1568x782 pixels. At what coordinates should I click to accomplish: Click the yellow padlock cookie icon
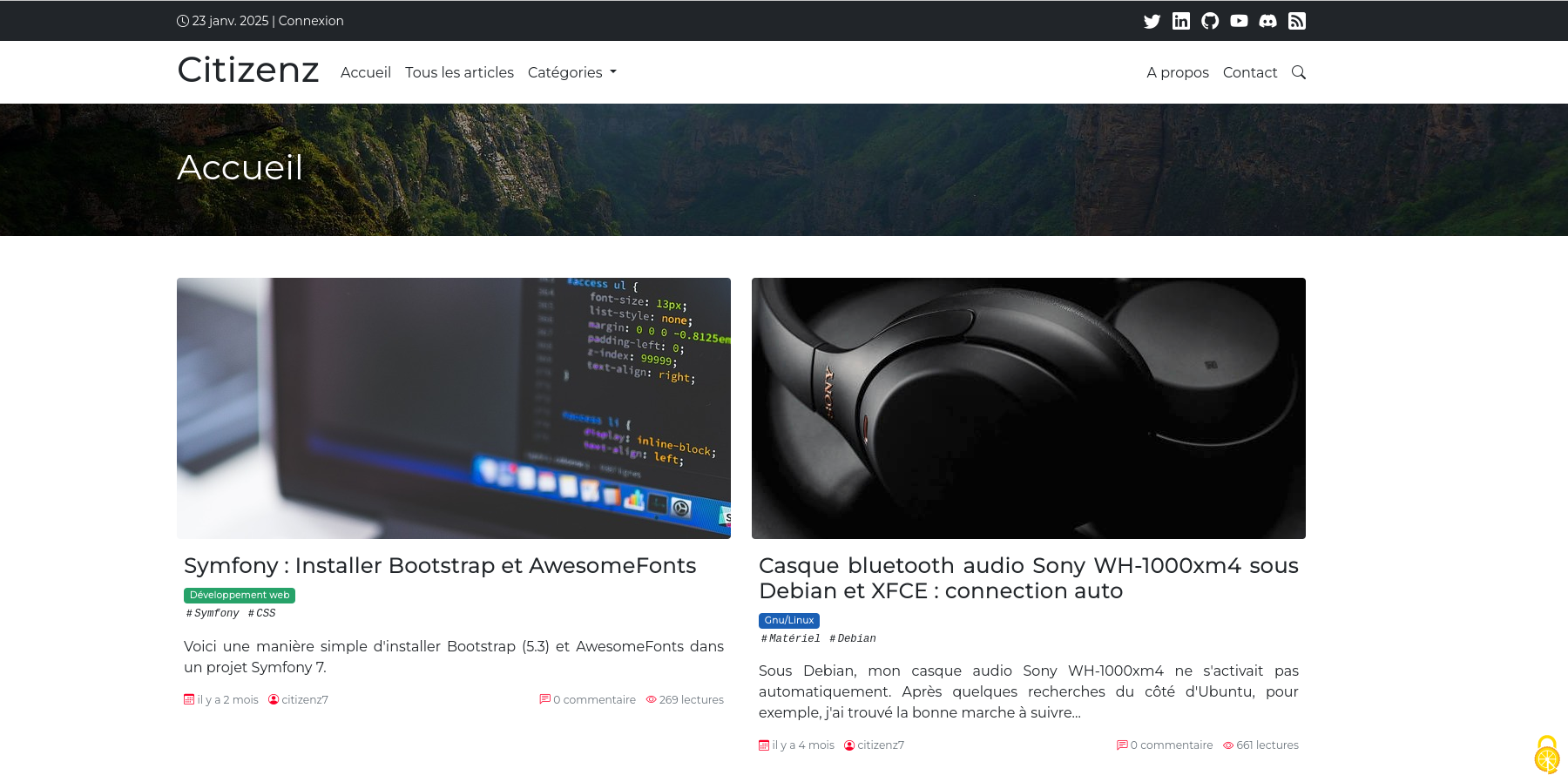tap(1547, 755)
